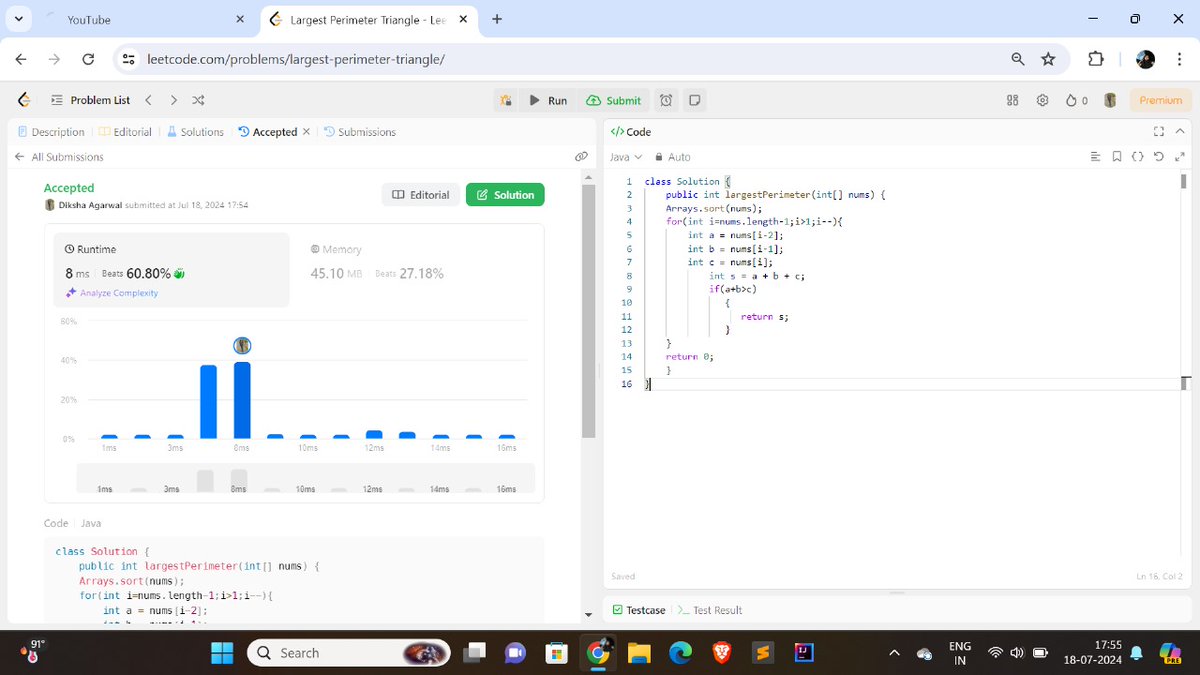The image size is (1200, 675).
Task: Open the profile avatar in LeetCode header
Action: tap(1110, 100)
